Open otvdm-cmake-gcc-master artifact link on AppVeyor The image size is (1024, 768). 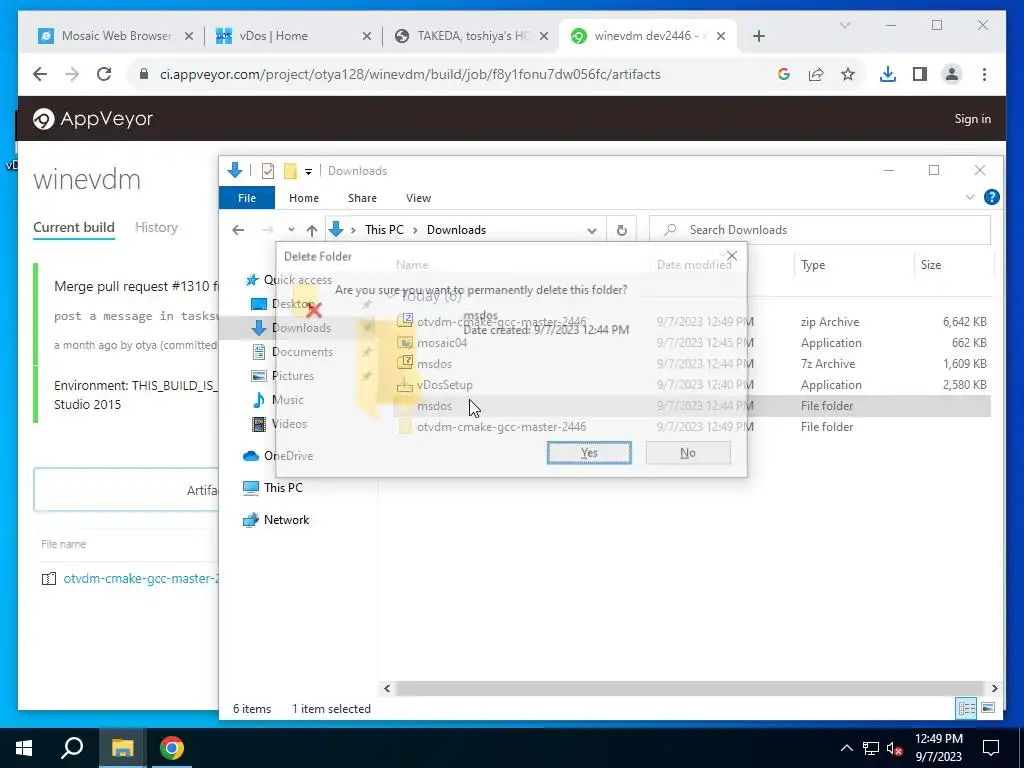140,578
